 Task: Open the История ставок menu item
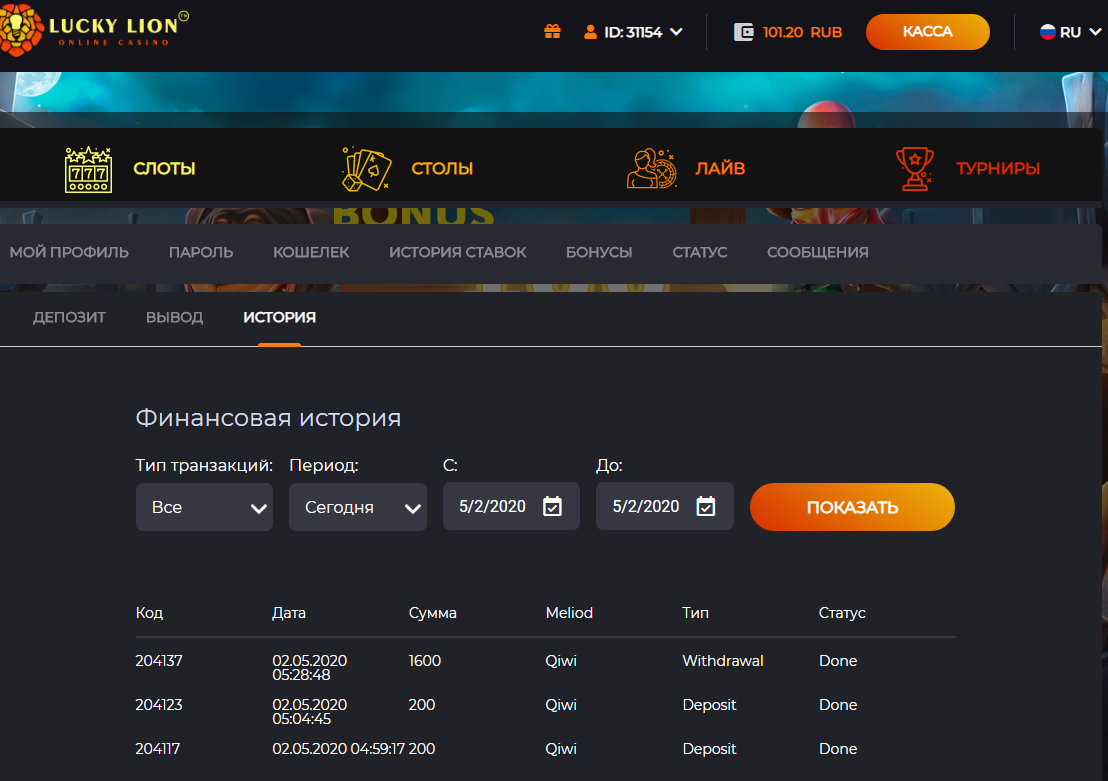(x=457, y=252)
